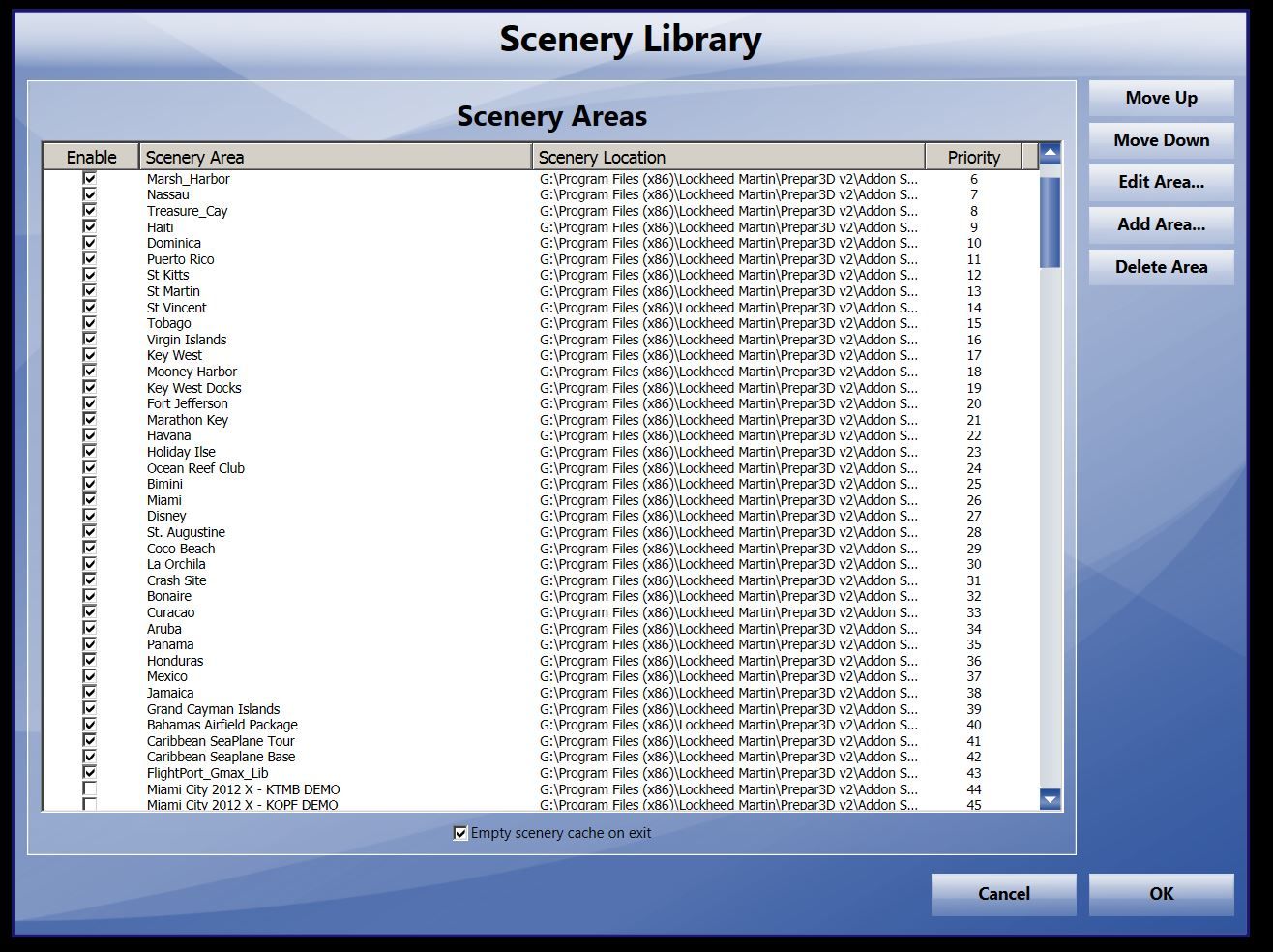Select the St Kitts row
The image size is (1273, 952).
point(541,275)
